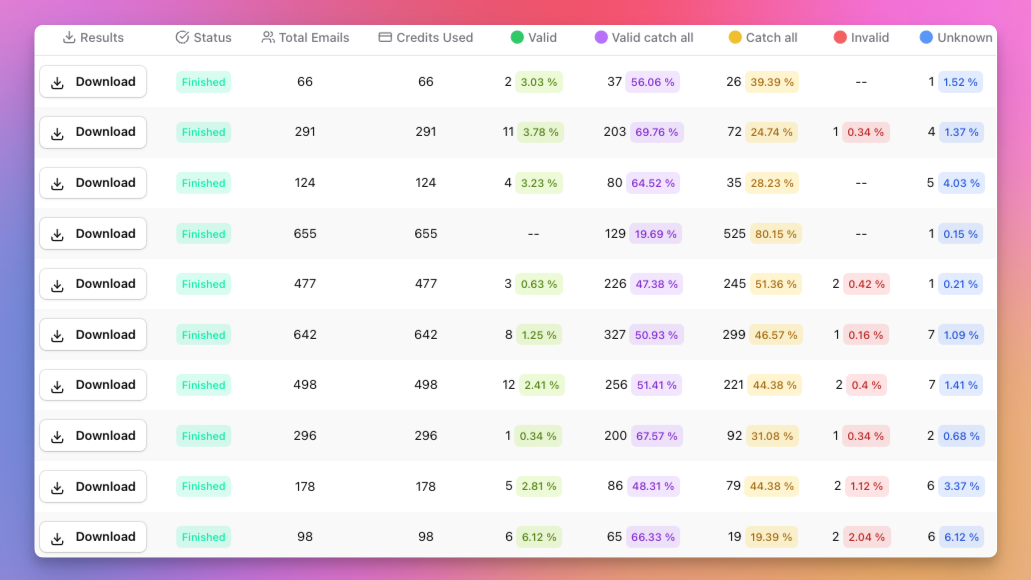Download results for the 178 emails row
The image size is (1032, 580).
click(x=93, y=487)
